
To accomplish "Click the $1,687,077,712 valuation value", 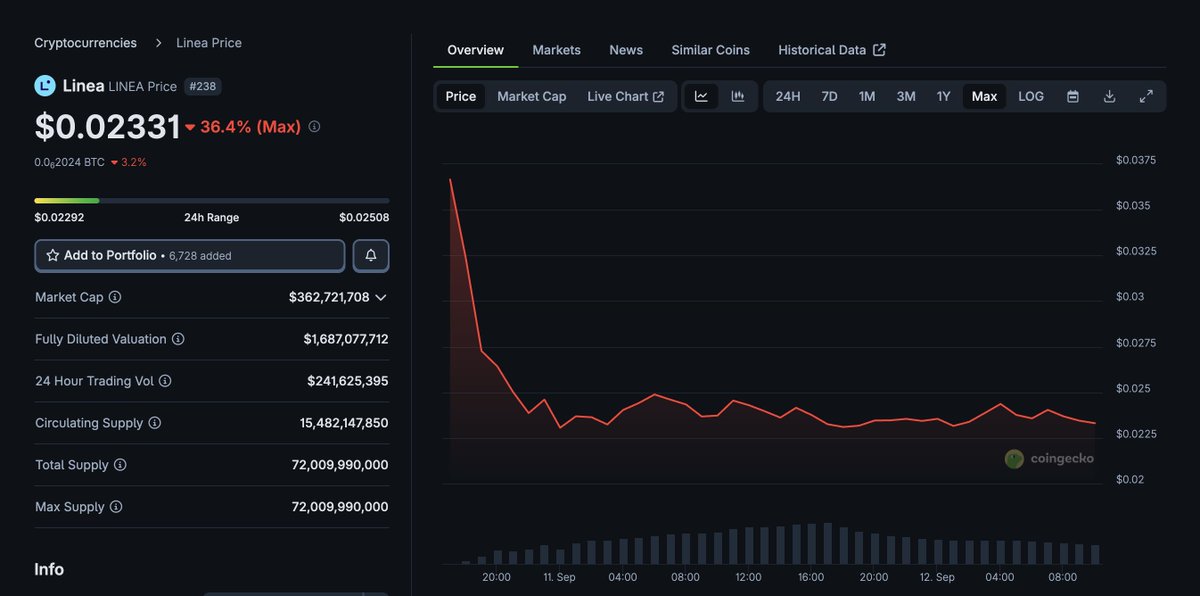I will (346, 339).
